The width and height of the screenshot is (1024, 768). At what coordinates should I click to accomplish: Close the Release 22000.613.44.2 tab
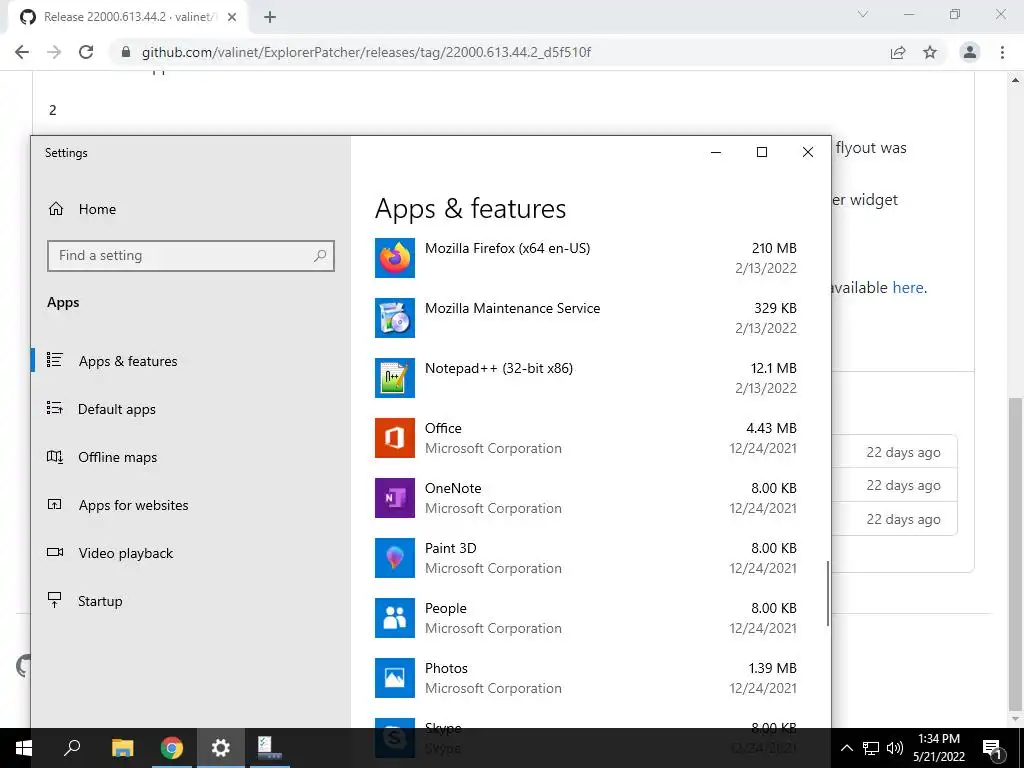click(232, 17)
